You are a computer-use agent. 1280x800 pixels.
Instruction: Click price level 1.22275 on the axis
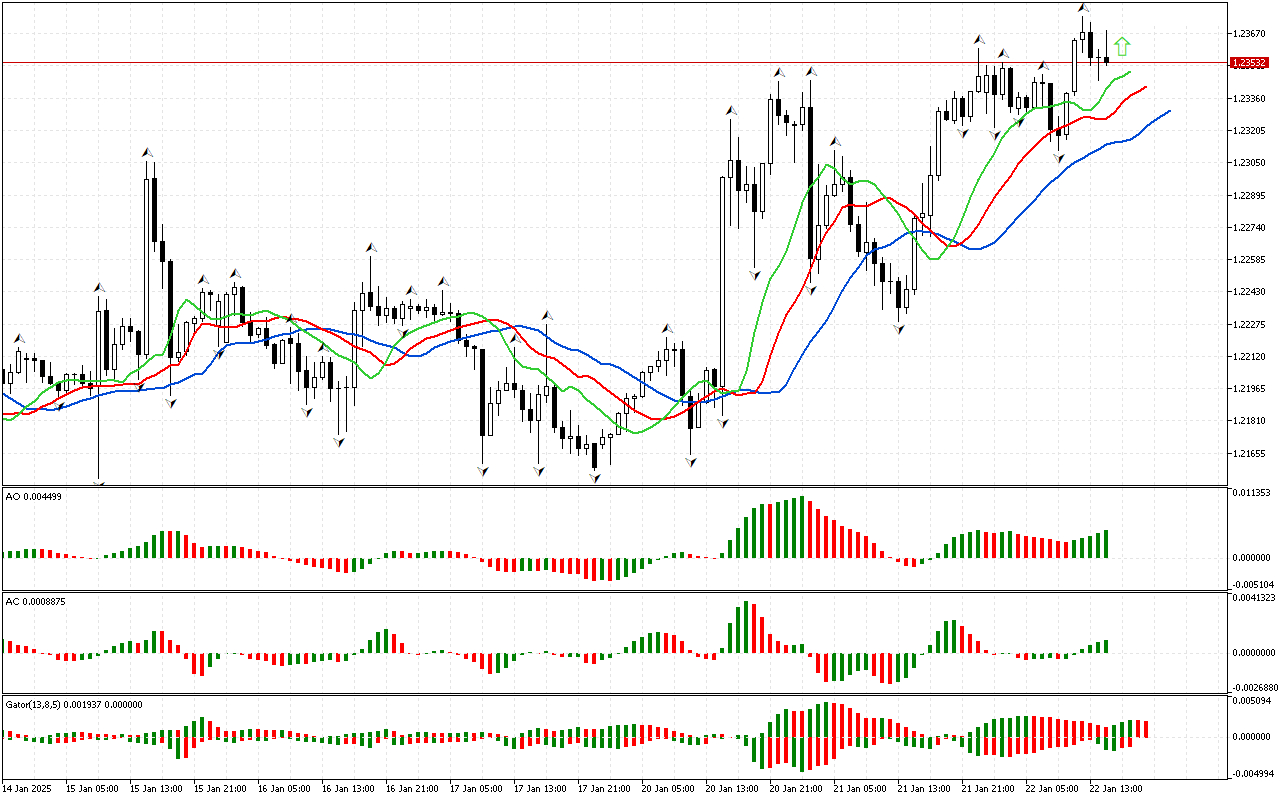point(1251,325)
